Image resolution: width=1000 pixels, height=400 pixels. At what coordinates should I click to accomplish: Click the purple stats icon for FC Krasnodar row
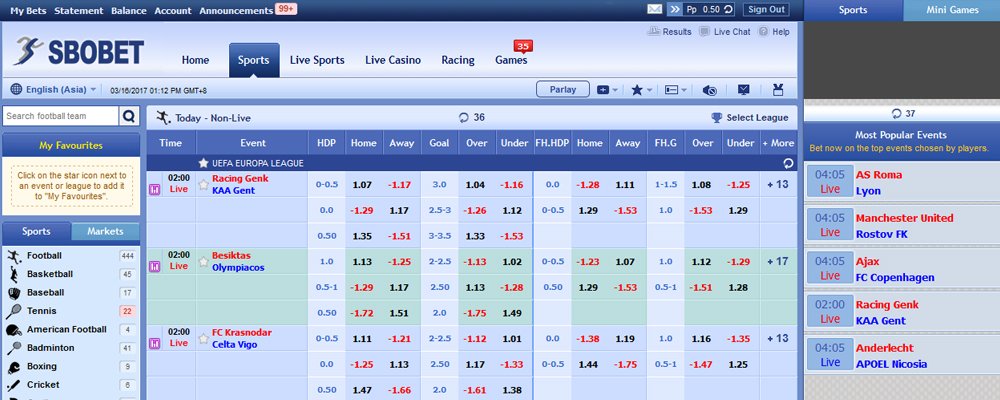coord(154,344)
